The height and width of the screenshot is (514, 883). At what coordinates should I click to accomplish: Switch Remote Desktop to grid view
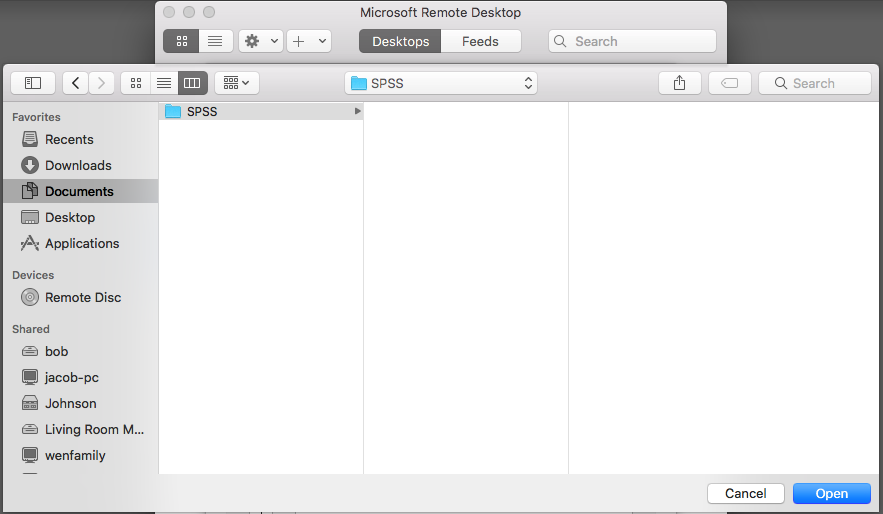(181, 41)
